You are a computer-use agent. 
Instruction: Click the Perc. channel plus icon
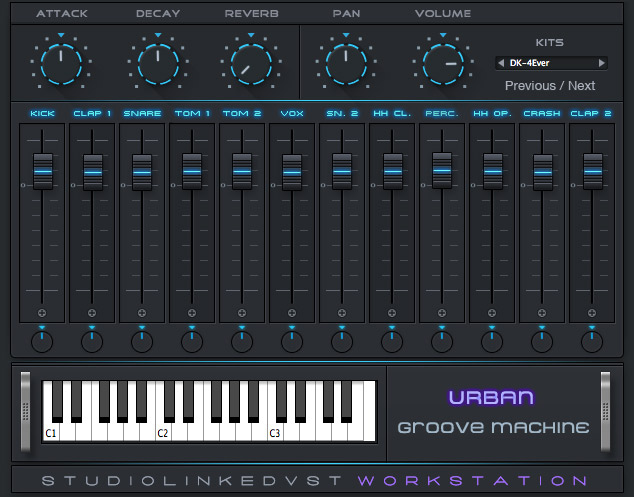click(442, 313)
